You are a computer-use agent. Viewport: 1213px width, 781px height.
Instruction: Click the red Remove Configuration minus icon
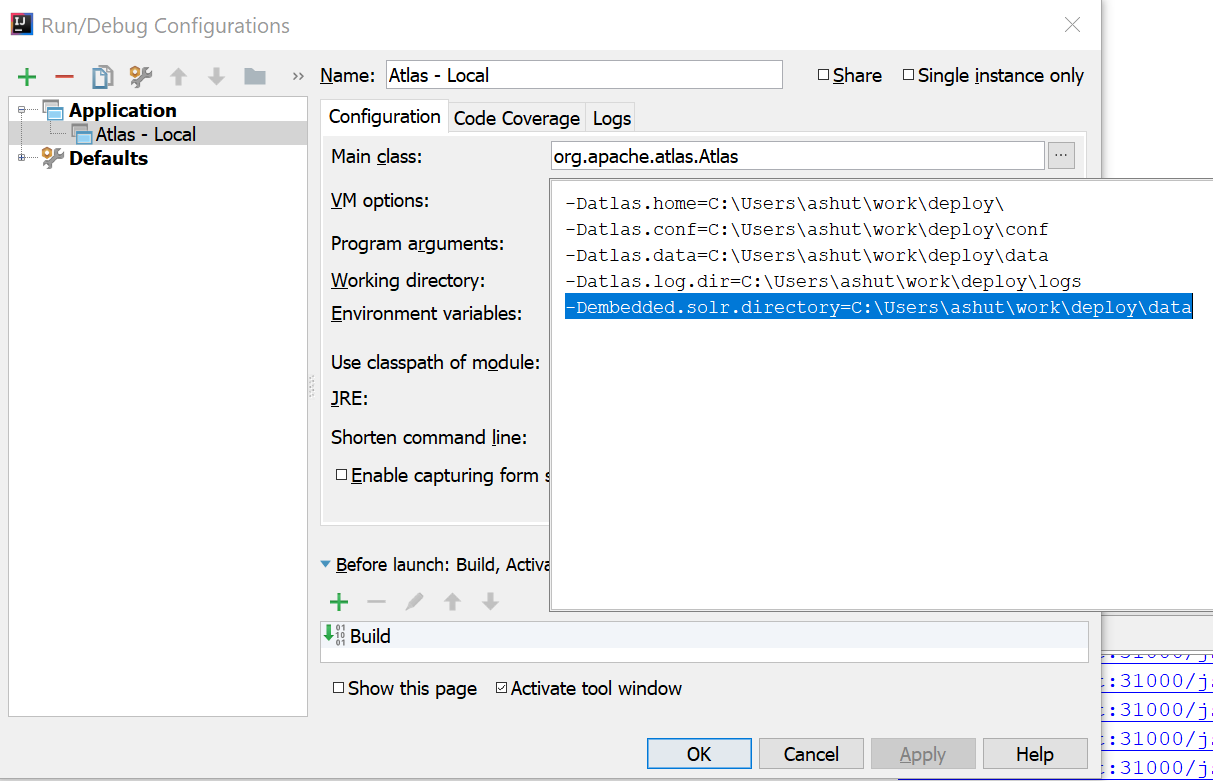(64, 77)
